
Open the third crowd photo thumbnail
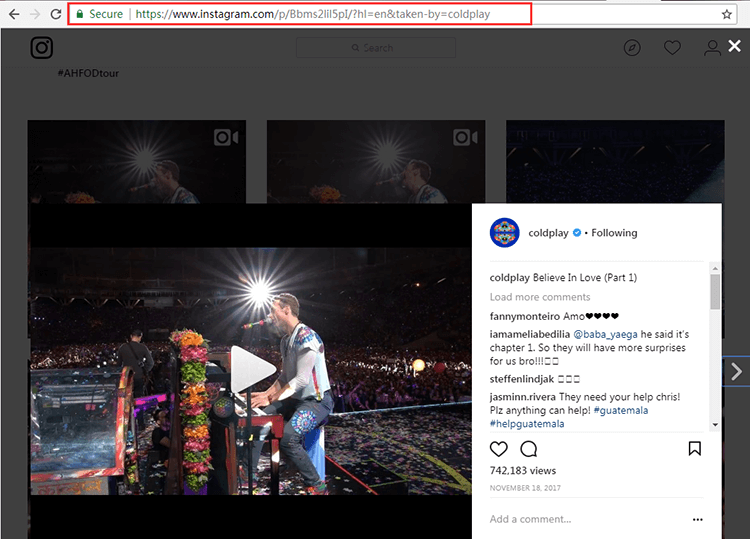[x=615, y=162]
